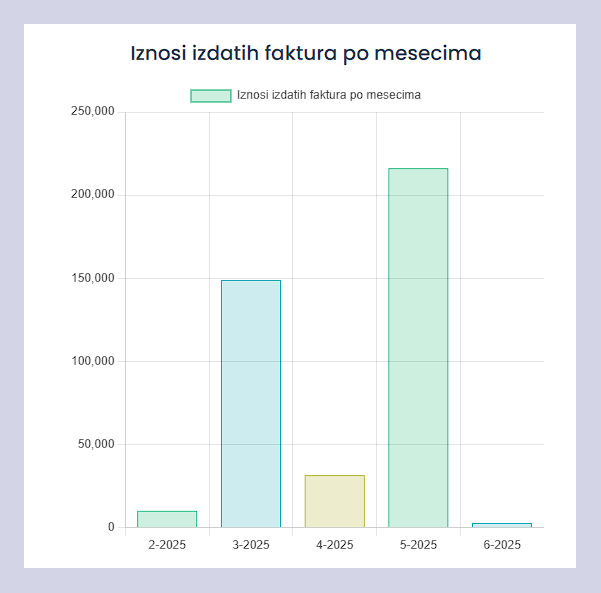Click the yellow 4-2025 bar
Viewport: 601px width, 593px height.
pyautogui.click(x=335, y=501)
